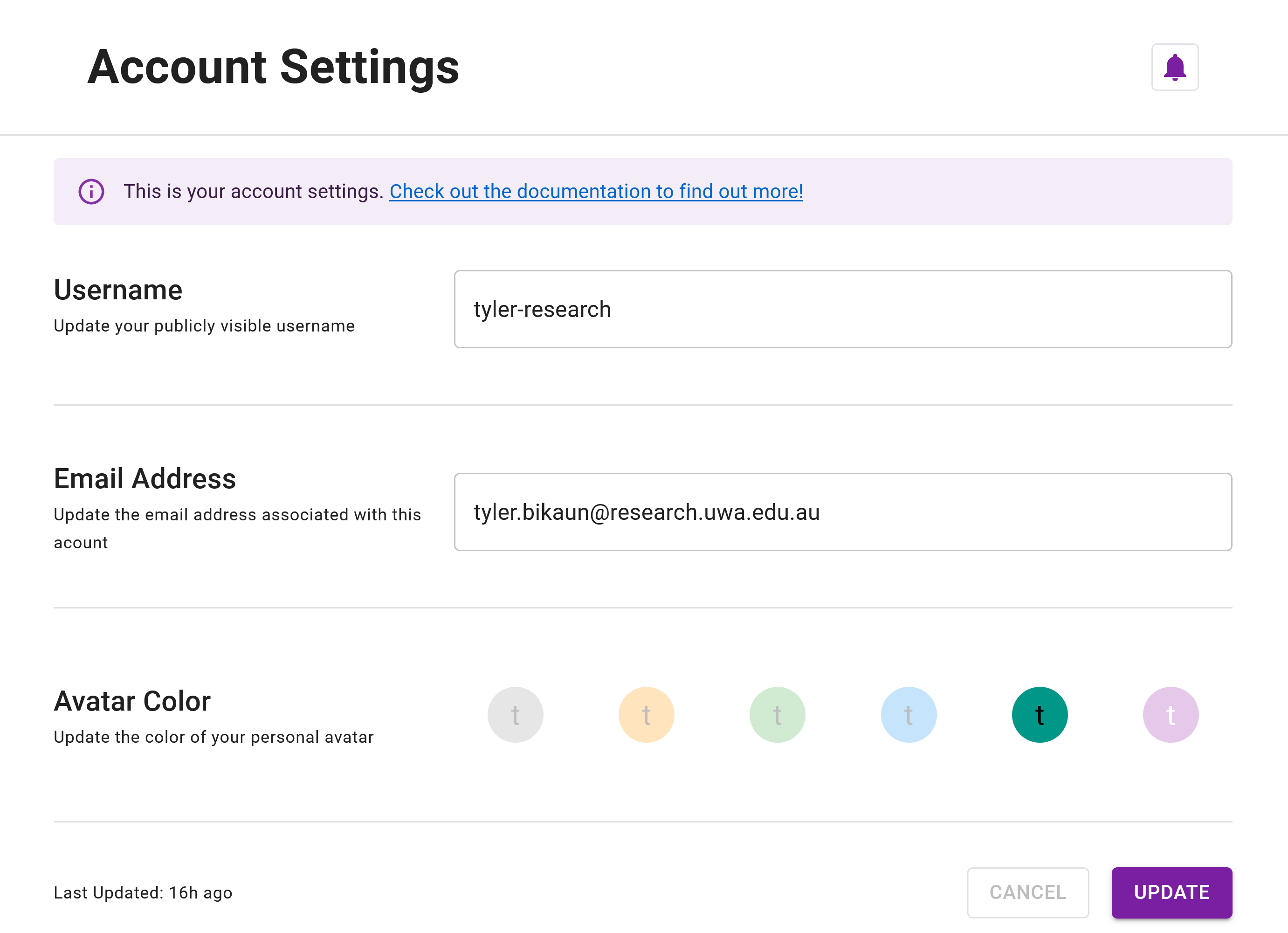
Task: Click the dark teal avatar swatch
Action: (x=1039, y=715)
